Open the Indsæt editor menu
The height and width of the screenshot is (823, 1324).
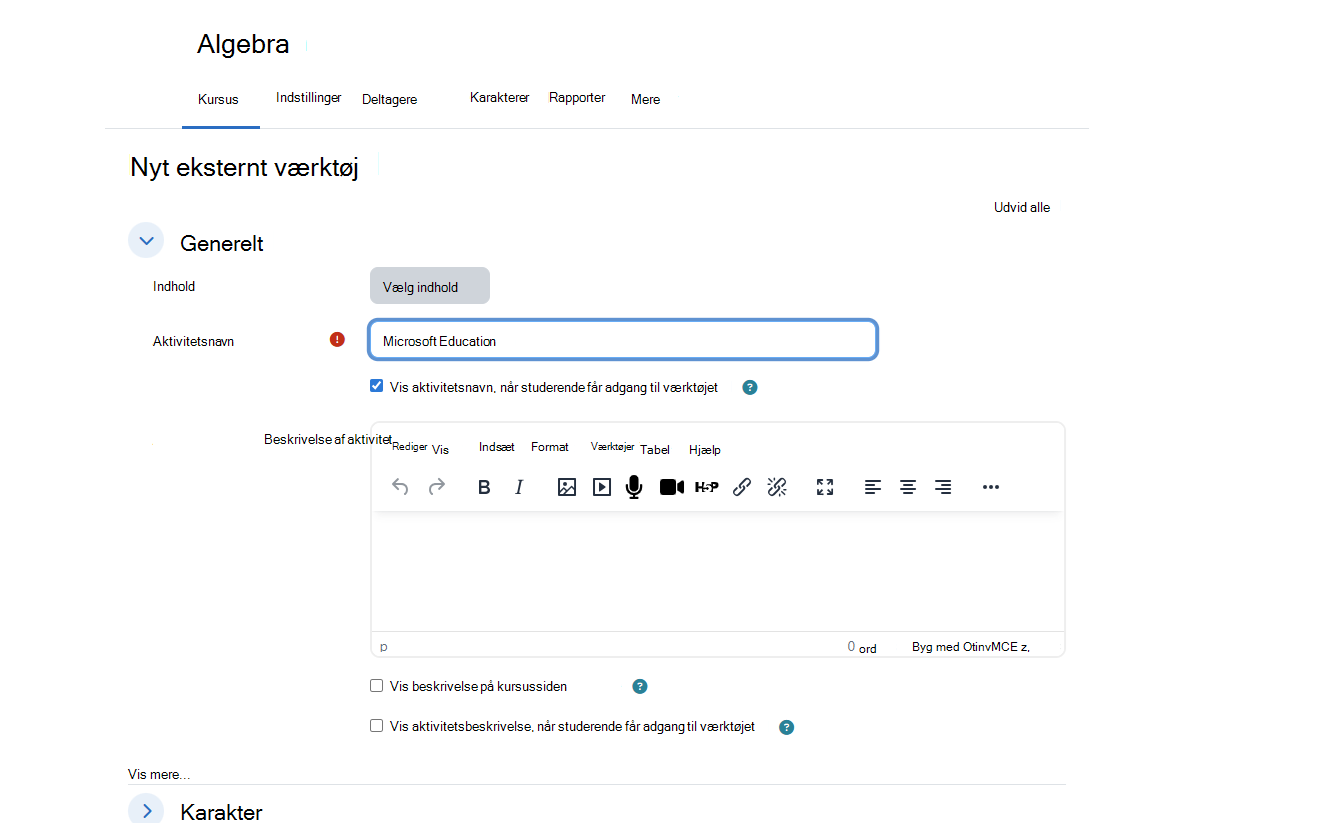[x=497, y=447]
